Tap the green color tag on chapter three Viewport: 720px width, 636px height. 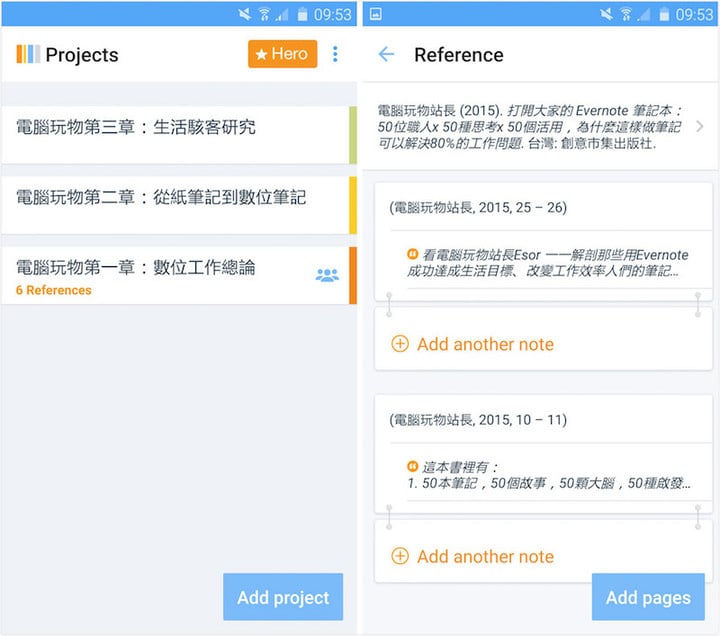(x=353, y=135)
